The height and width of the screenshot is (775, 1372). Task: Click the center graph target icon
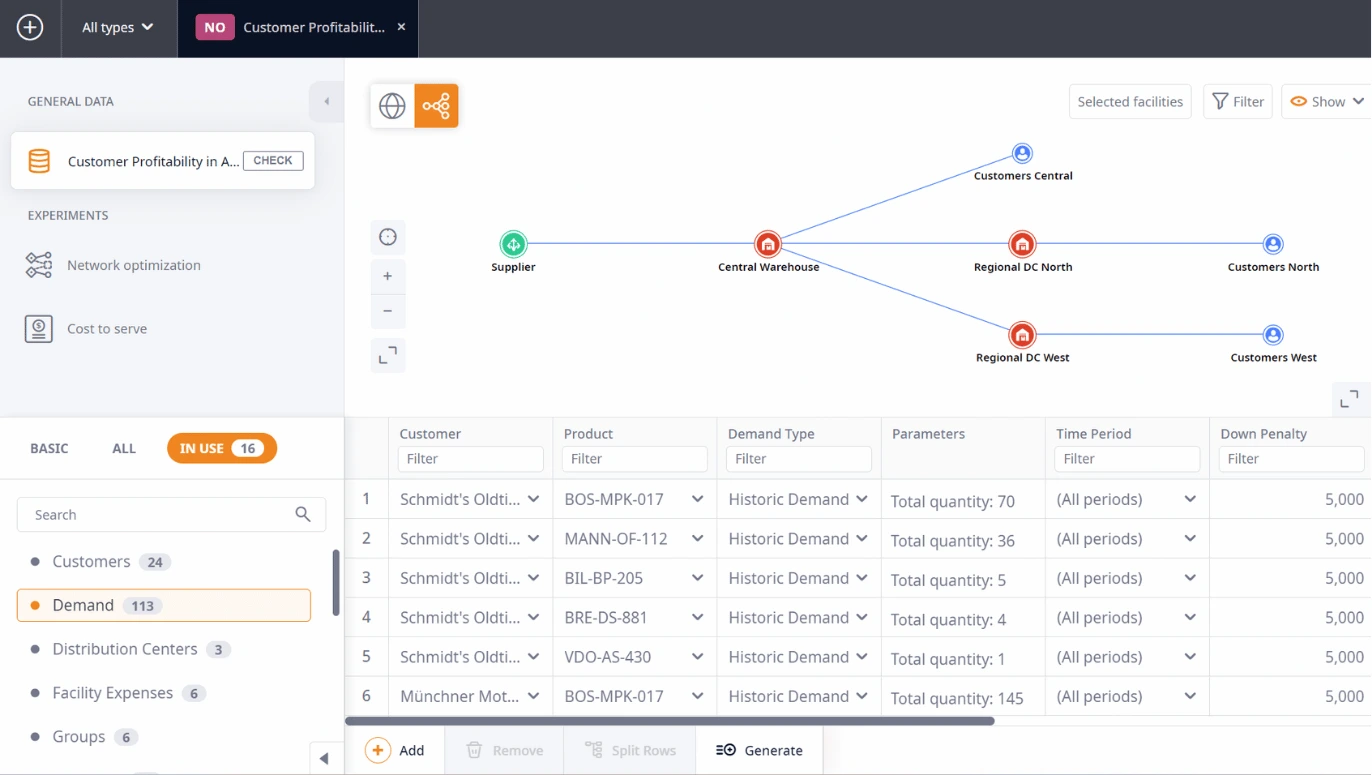(388, 237)
